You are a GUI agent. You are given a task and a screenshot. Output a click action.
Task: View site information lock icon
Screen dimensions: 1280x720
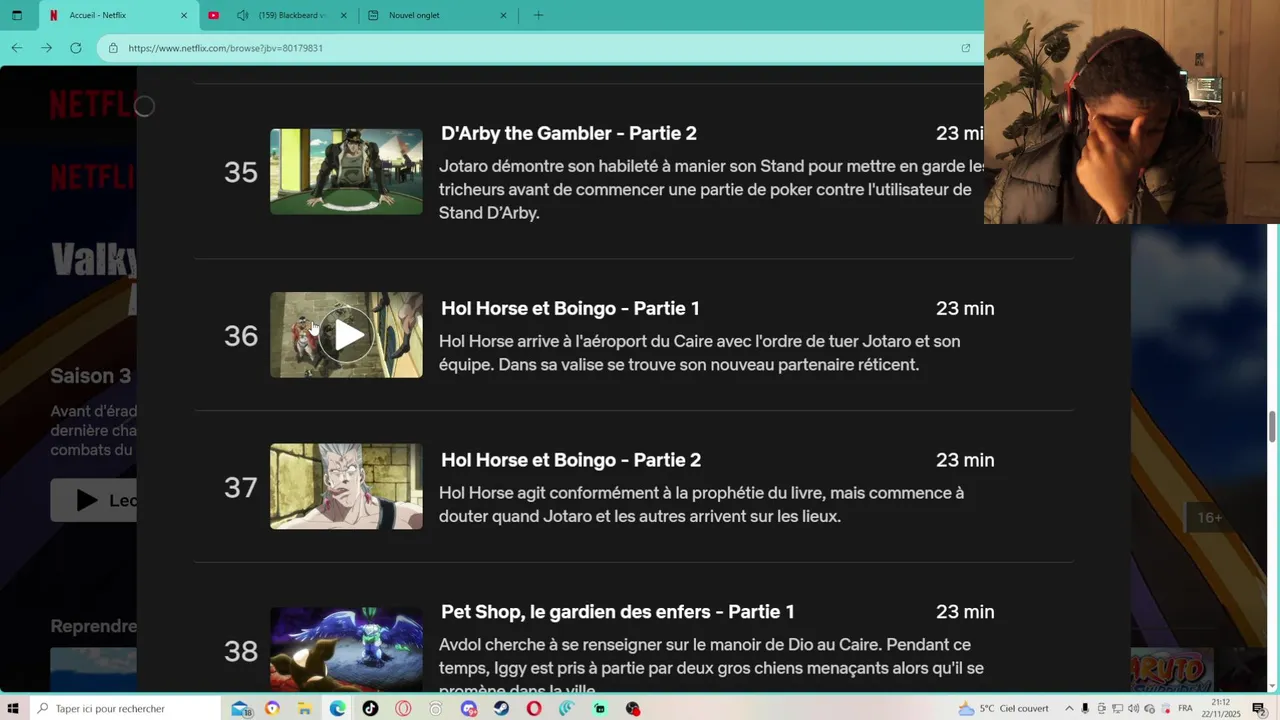(113, 48)
